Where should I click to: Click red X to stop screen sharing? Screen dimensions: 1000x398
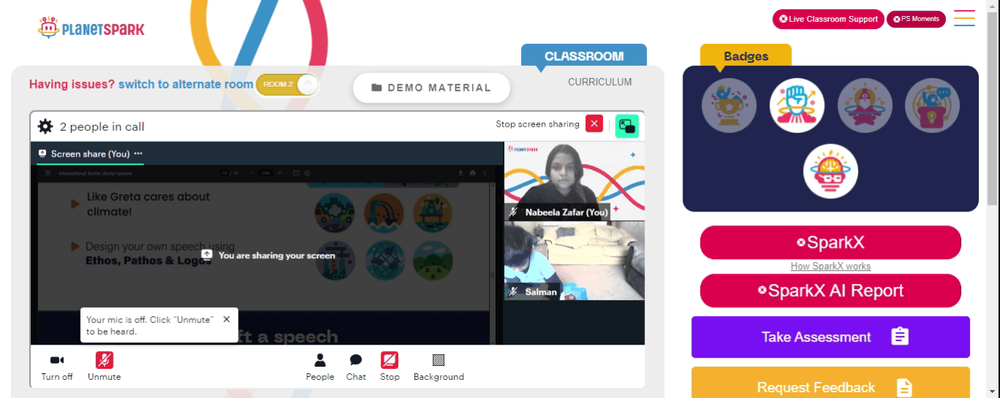tap(594, 124)
